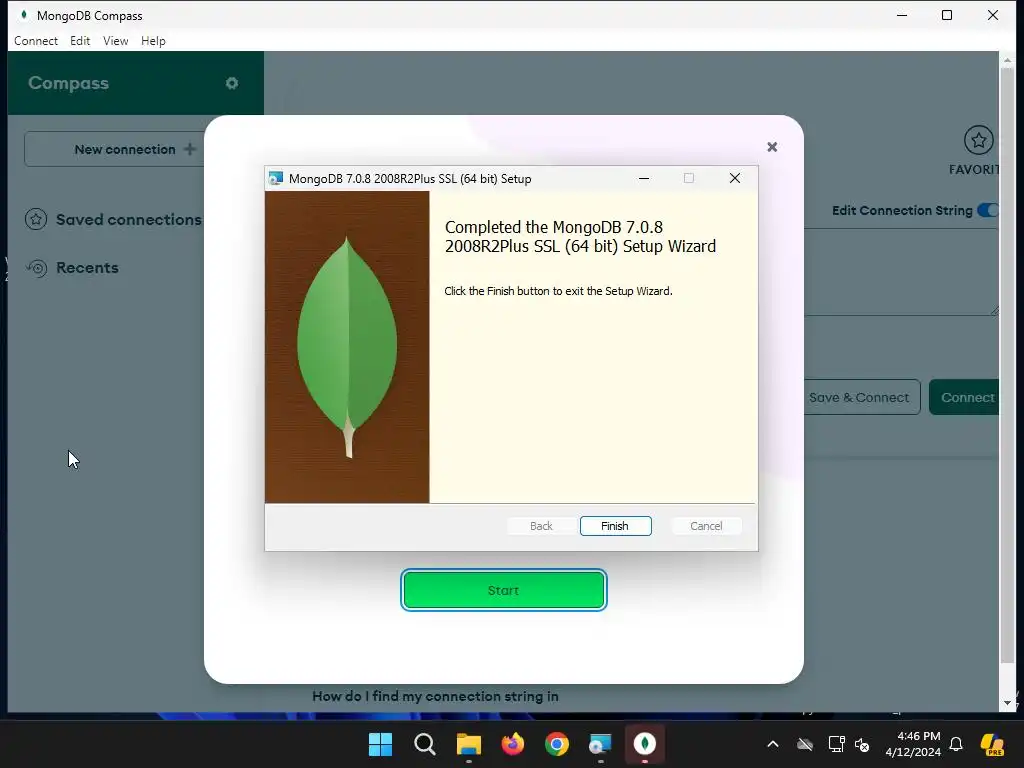Open File Explorer from the taskbar

[468, 744]
